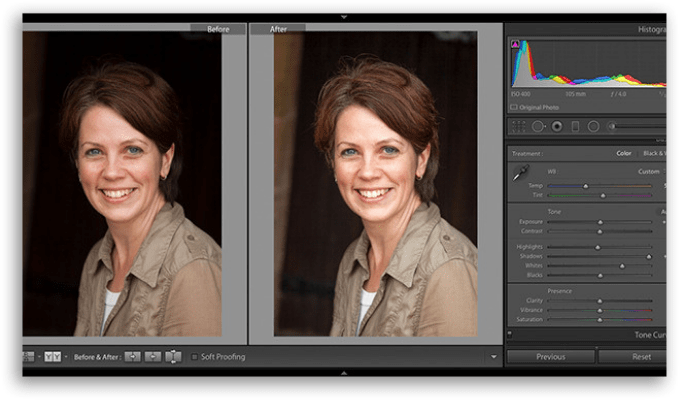The image size is (700, 400).
Task: Expand the bottom filmstrip panel arrow
Action: point(344,372)
